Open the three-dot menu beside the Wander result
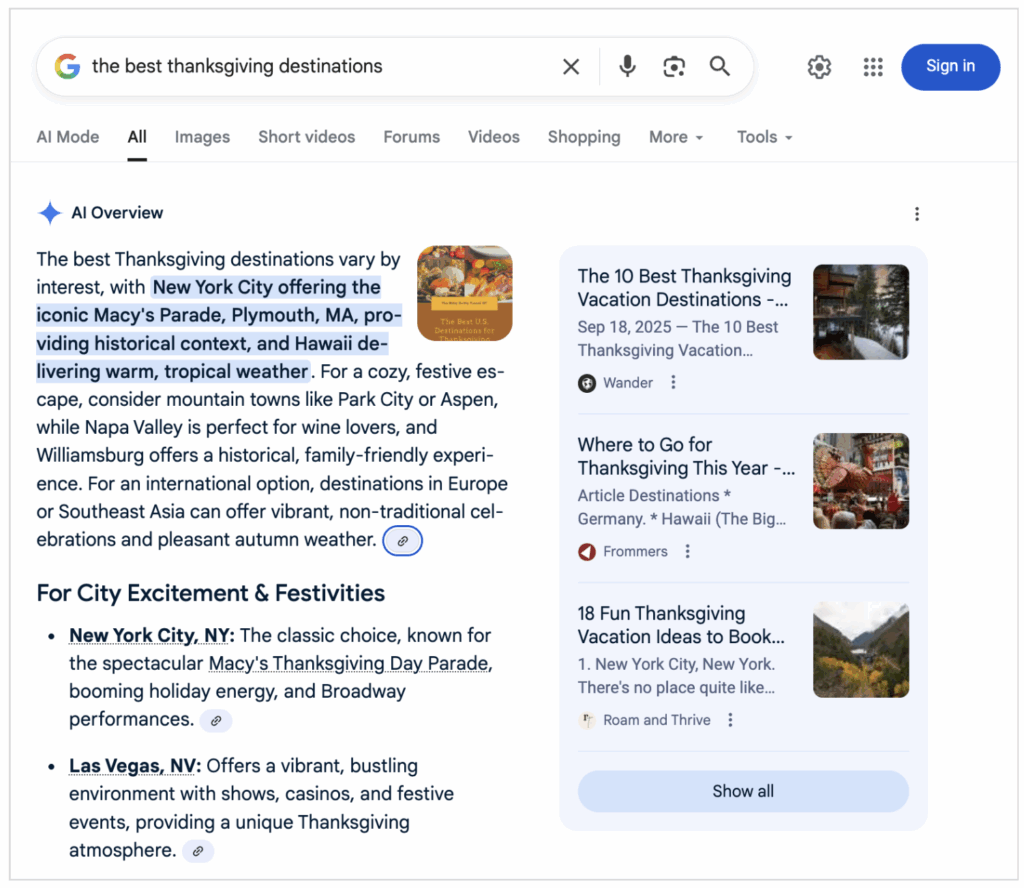The image size is (1024, 888). point(672,382)
